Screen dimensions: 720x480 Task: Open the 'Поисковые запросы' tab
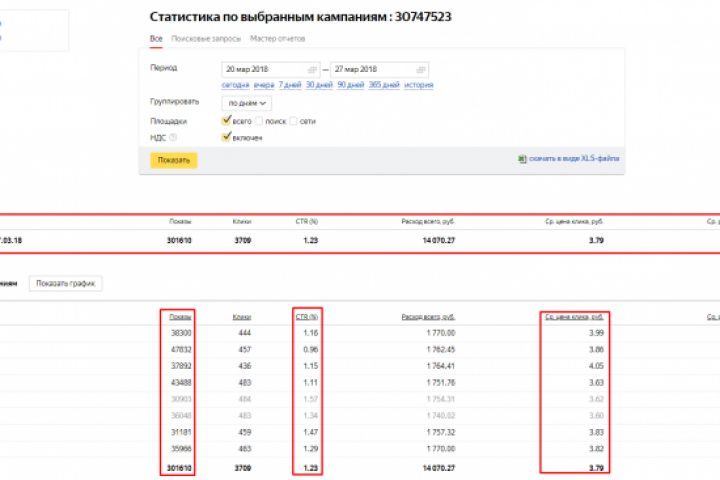point(206,39)
